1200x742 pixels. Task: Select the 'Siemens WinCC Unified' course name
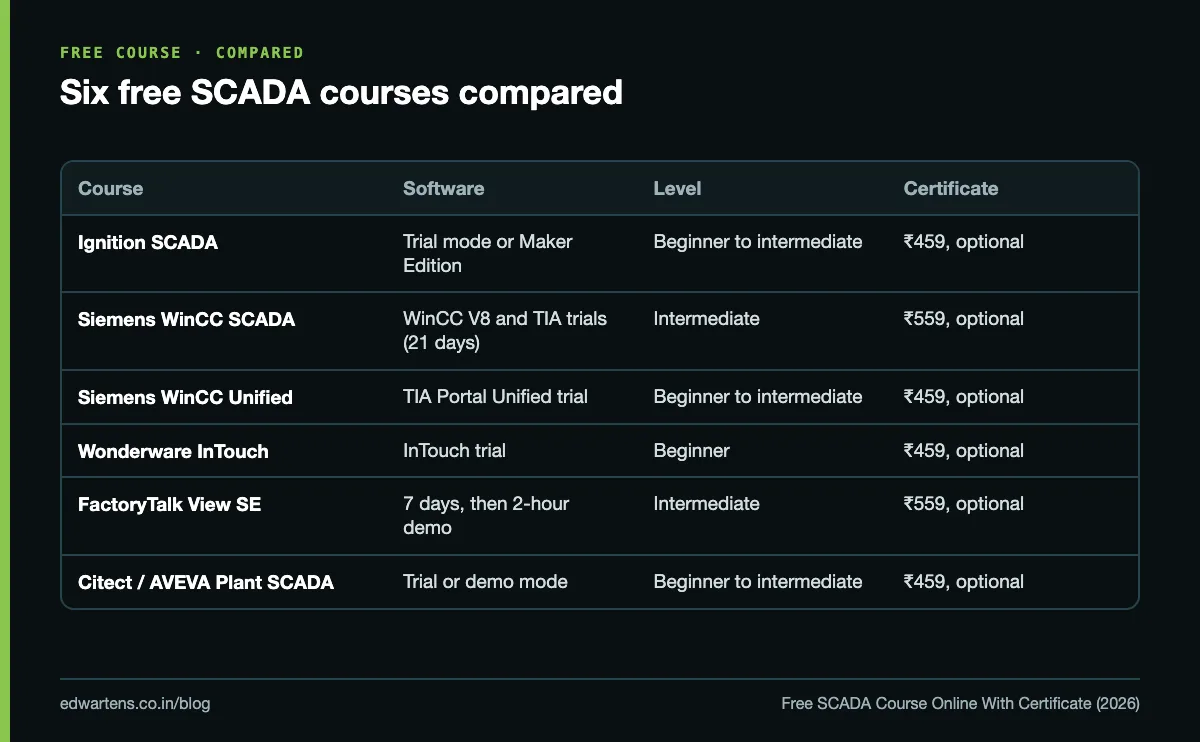[x=185, y=397]
